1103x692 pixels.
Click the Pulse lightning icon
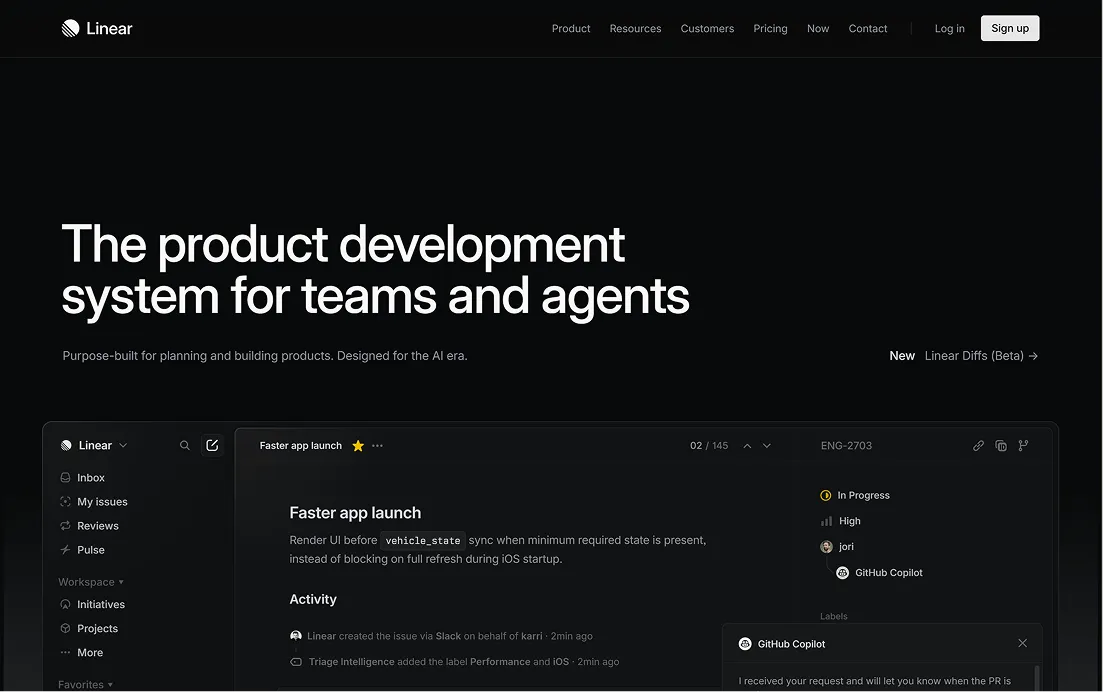pos(64,549)
